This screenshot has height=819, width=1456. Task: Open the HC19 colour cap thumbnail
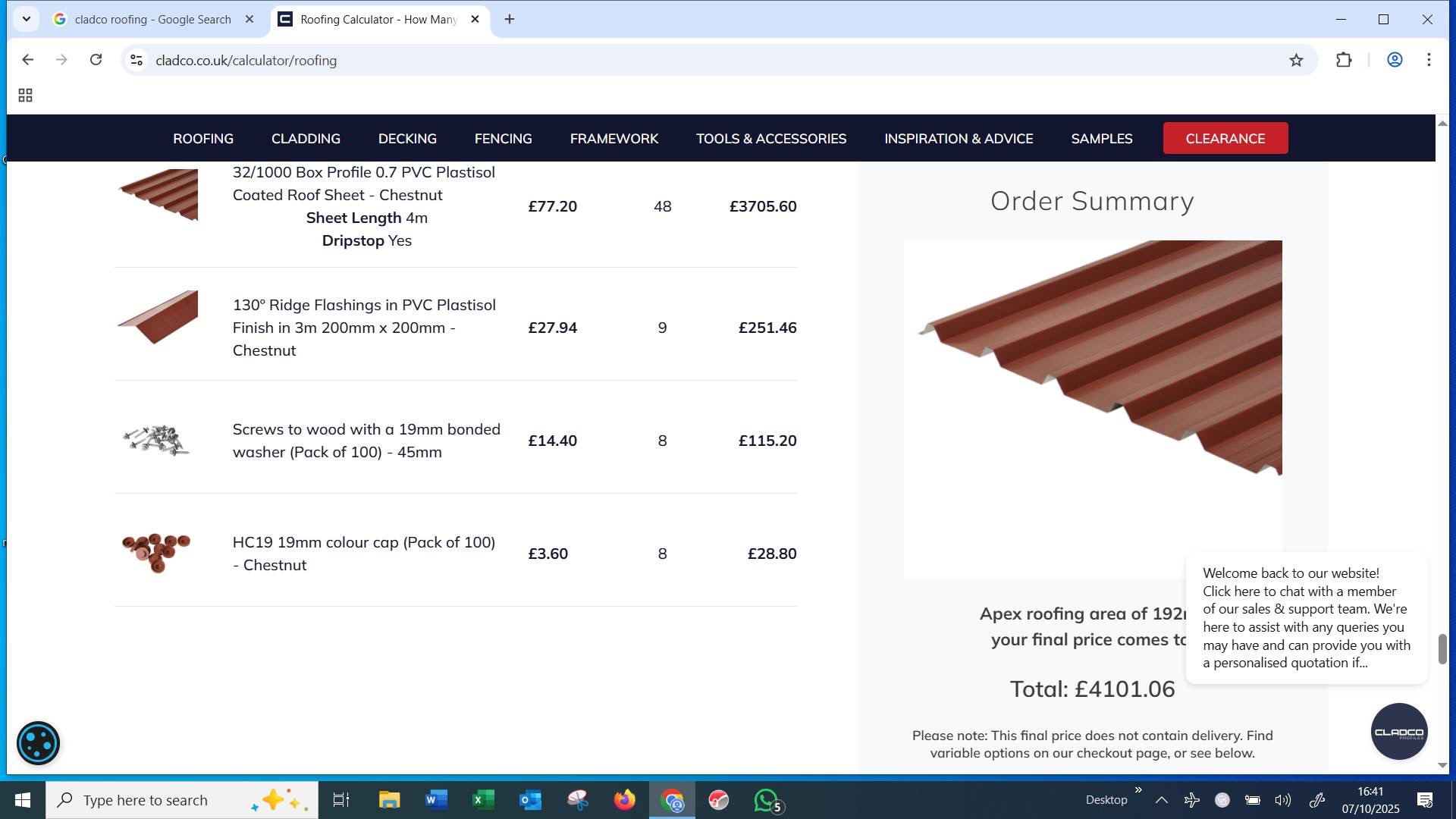tap(156, 553)
